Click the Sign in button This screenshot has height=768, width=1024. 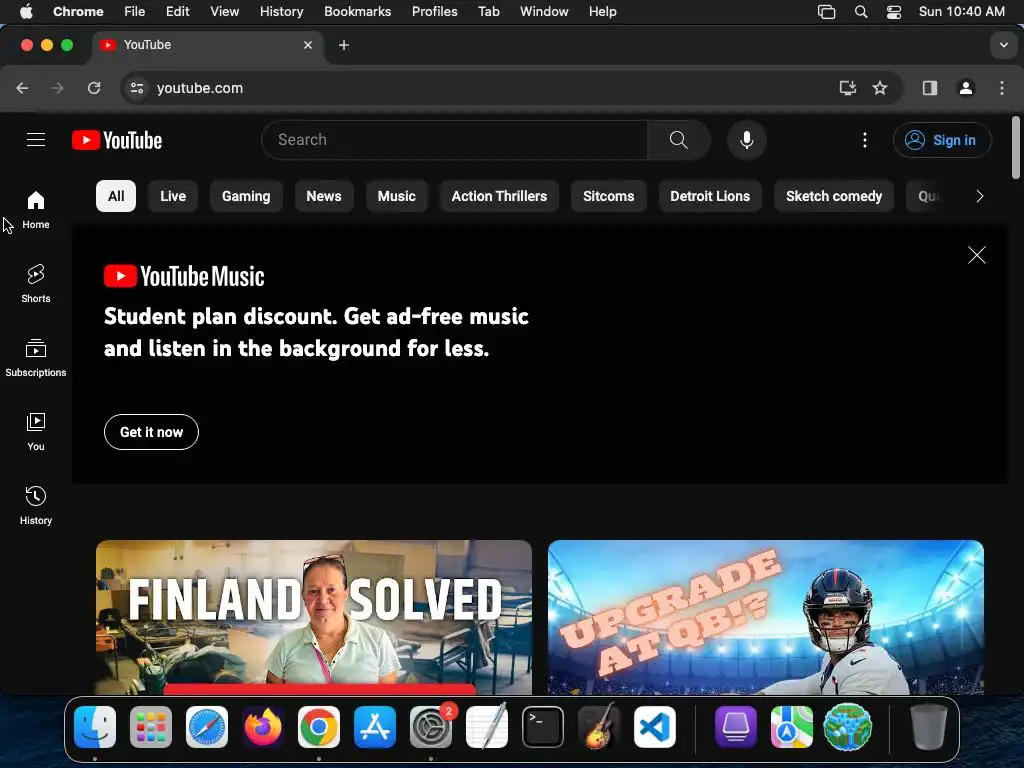click(942, 140)
